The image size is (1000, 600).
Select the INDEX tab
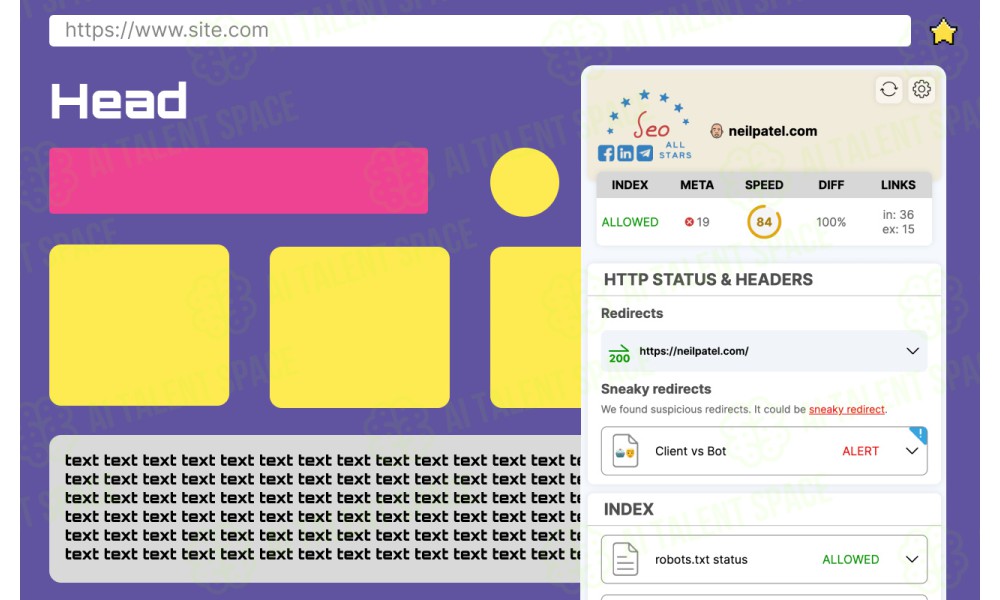coord(629,185)
